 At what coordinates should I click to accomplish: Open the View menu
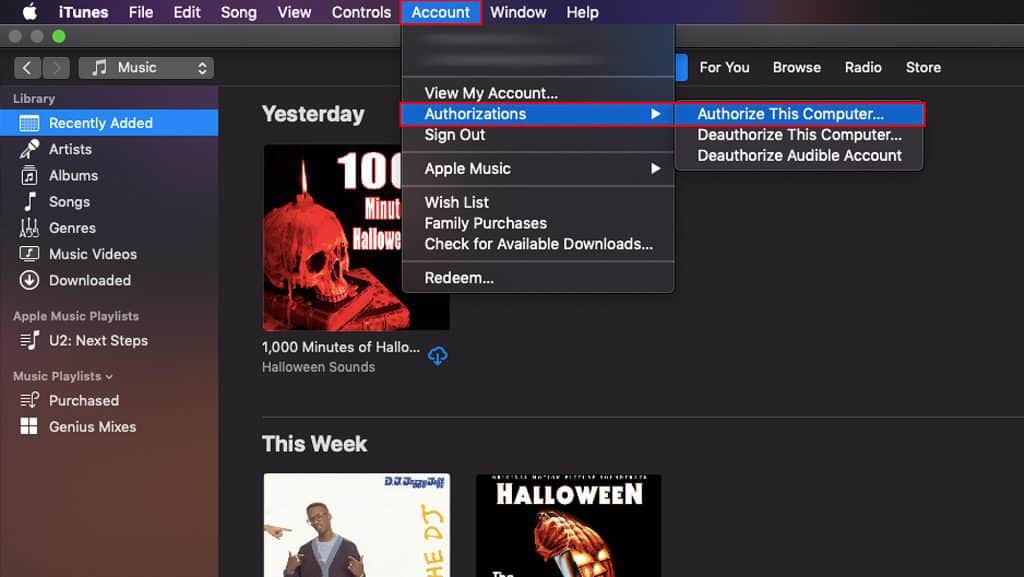pyautogui.click(x=294, y=12)
